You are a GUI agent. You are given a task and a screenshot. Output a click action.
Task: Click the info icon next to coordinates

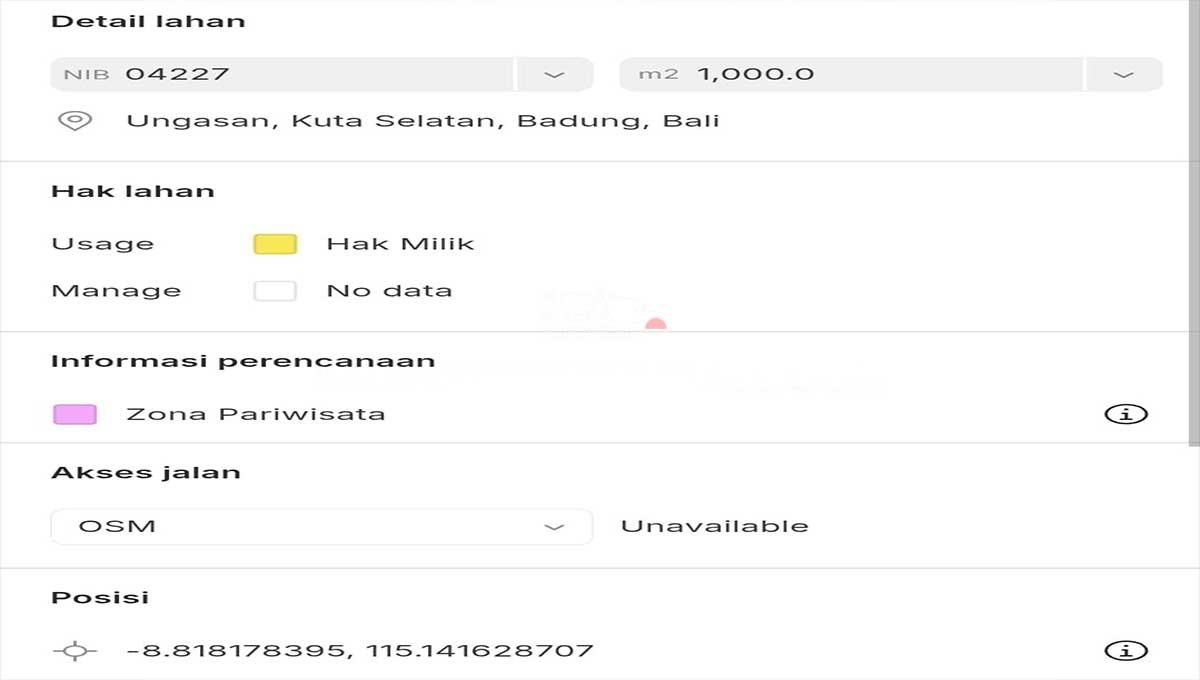(1125, 651)
